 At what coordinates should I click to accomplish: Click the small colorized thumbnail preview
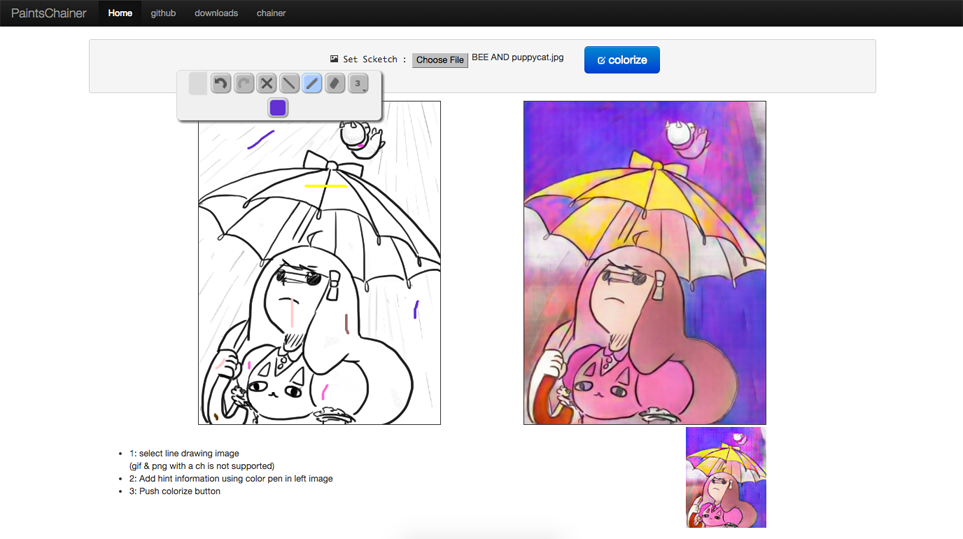click(x=726, y=477)
